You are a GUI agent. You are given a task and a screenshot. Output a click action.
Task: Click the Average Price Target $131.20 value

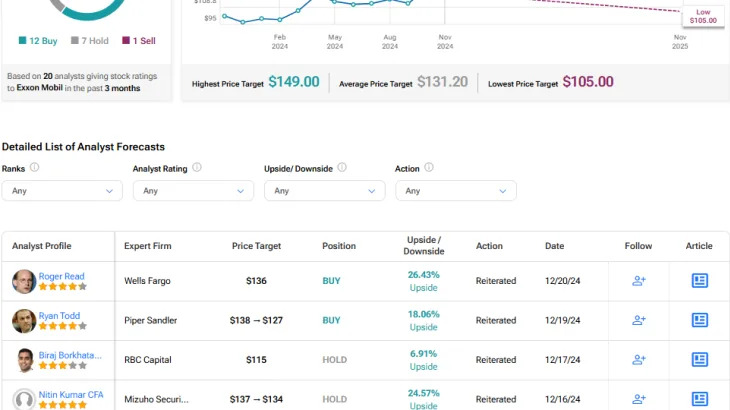pos(442,82)
